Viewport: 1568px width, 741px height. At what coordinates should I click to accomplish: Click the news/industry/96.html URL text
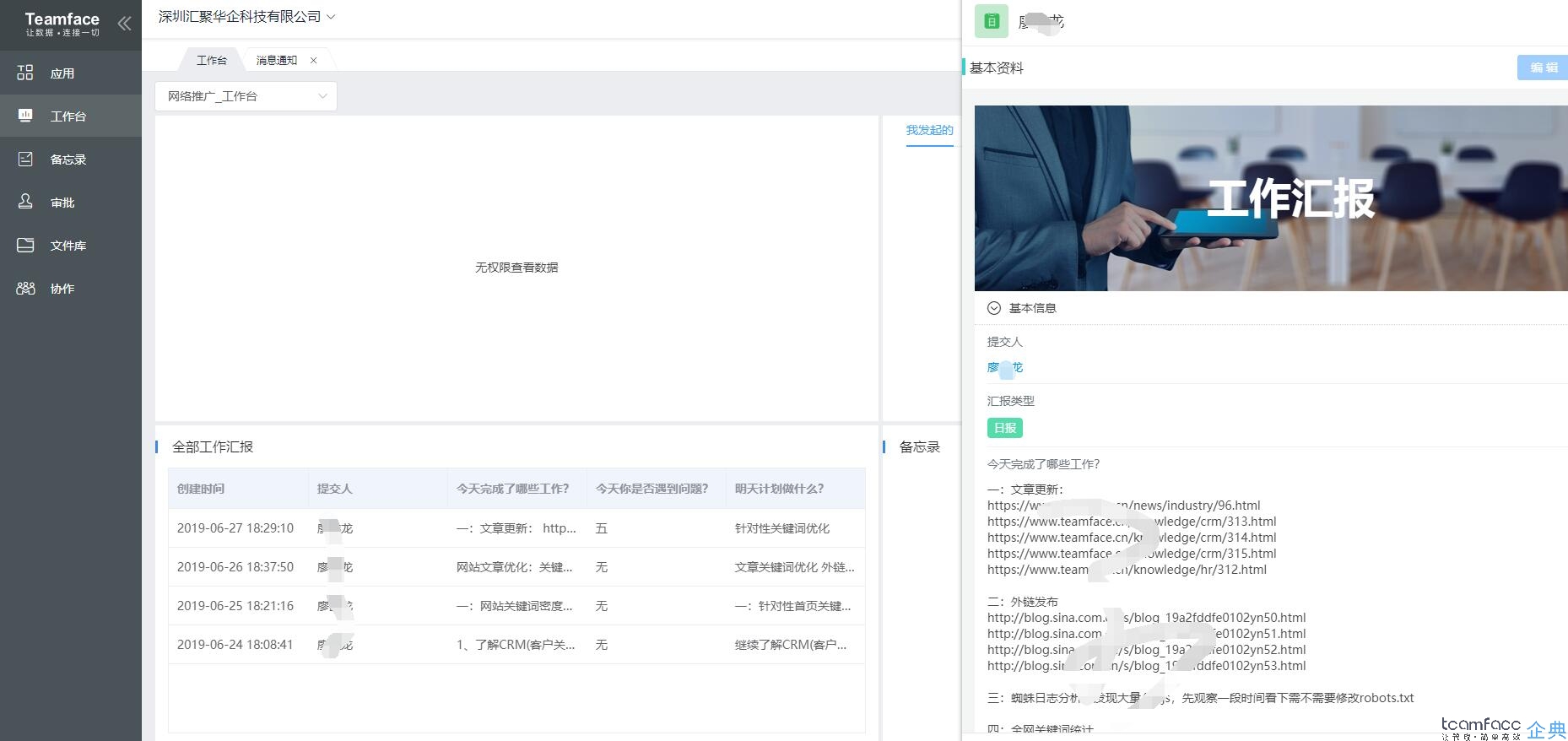[x=1123, y=506]
